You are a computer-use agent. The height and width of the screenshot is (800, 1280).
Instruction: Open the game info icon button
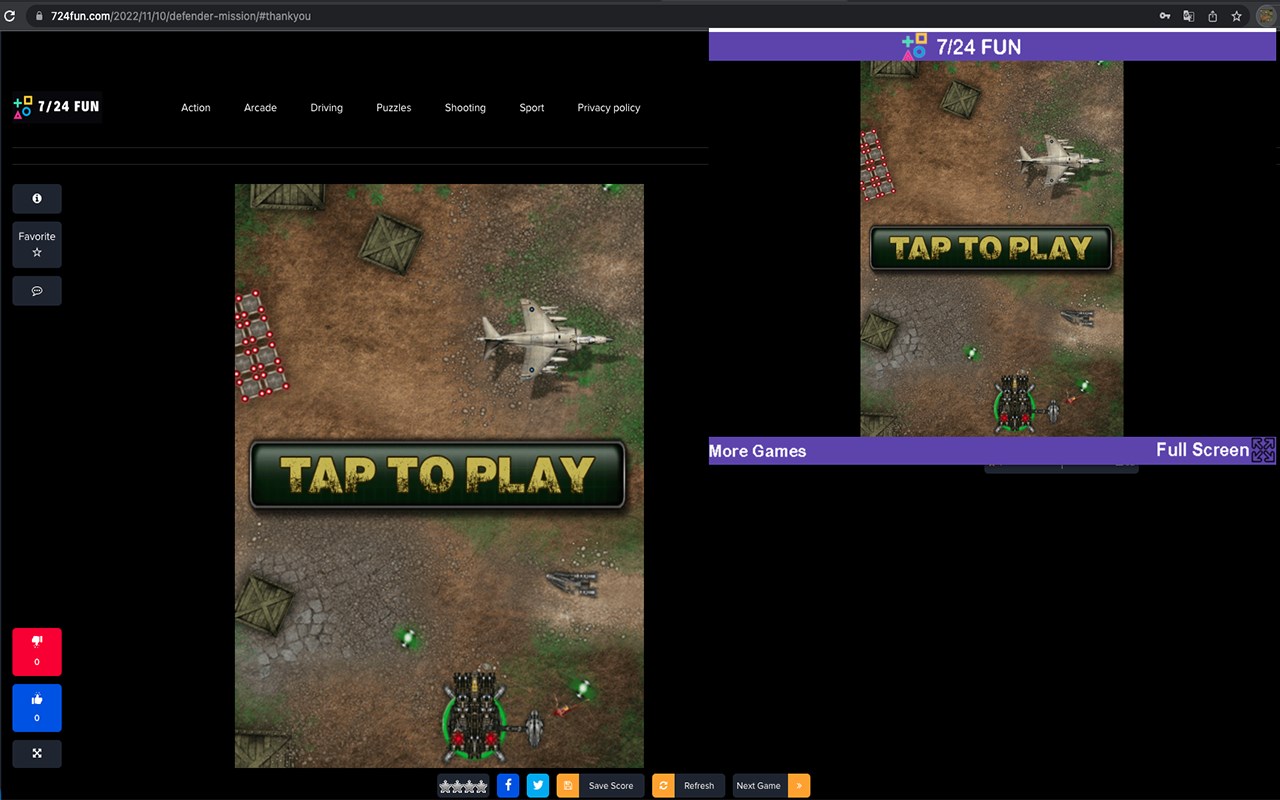pyautogui.click(x=37, y=199)
